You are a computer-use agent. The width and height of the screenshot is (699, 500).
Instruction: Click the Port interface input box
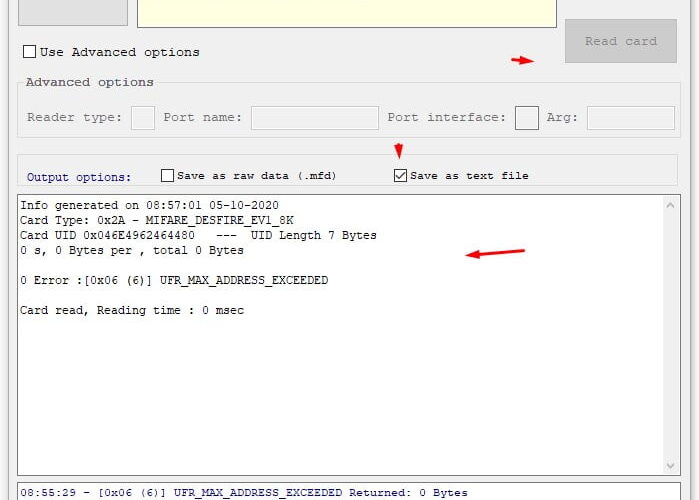pos(526,118)
